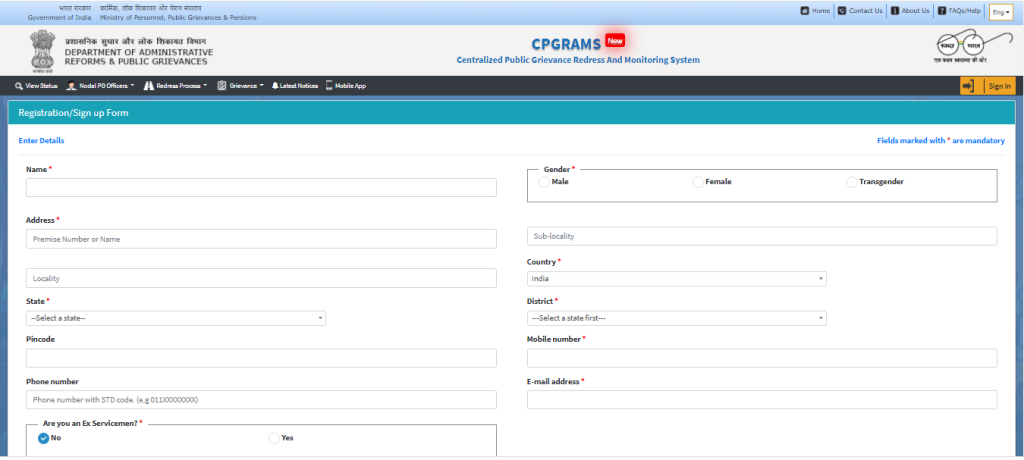Click the Name input field
This screenshot has width=1024, height=460.
click(261, 188)
